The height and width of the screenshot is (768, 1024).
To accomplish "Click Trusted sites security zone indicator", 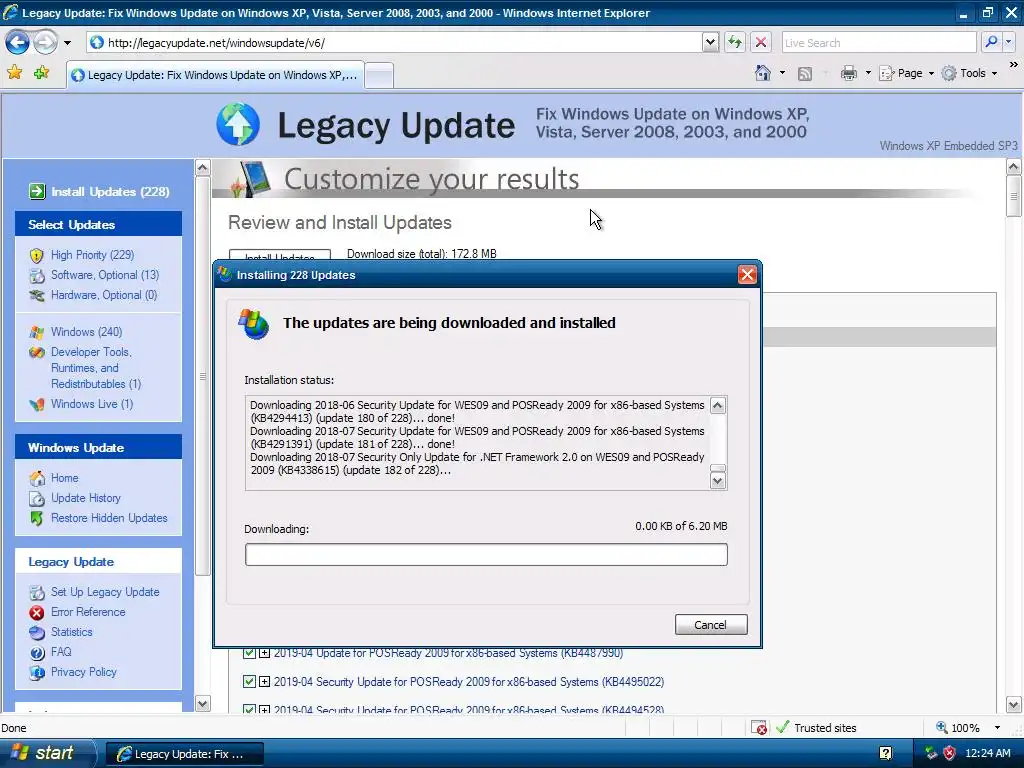I will coord(816,728).
